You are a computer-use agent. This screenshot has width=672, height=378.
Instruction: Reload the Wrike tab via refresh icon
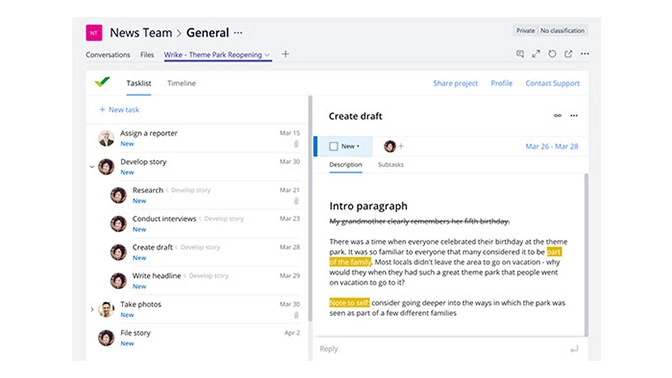pyautogui.click(x=552, y=54)
